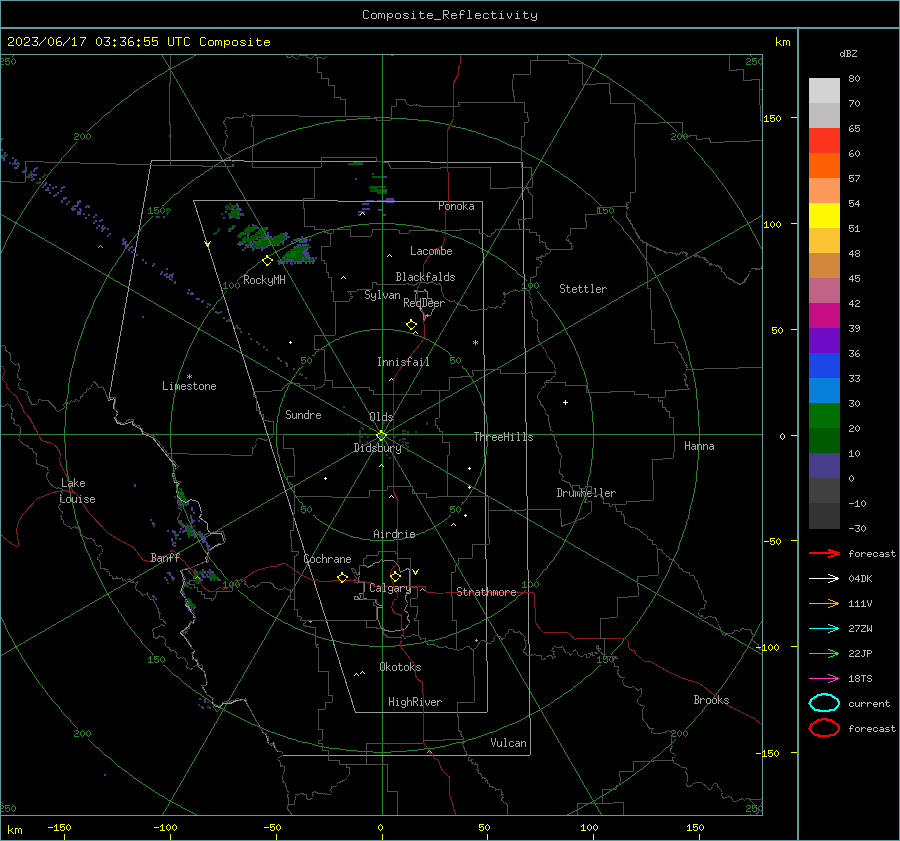Click the white asterisk above Limestone
The image size is (900, 841).
(189, 377)
